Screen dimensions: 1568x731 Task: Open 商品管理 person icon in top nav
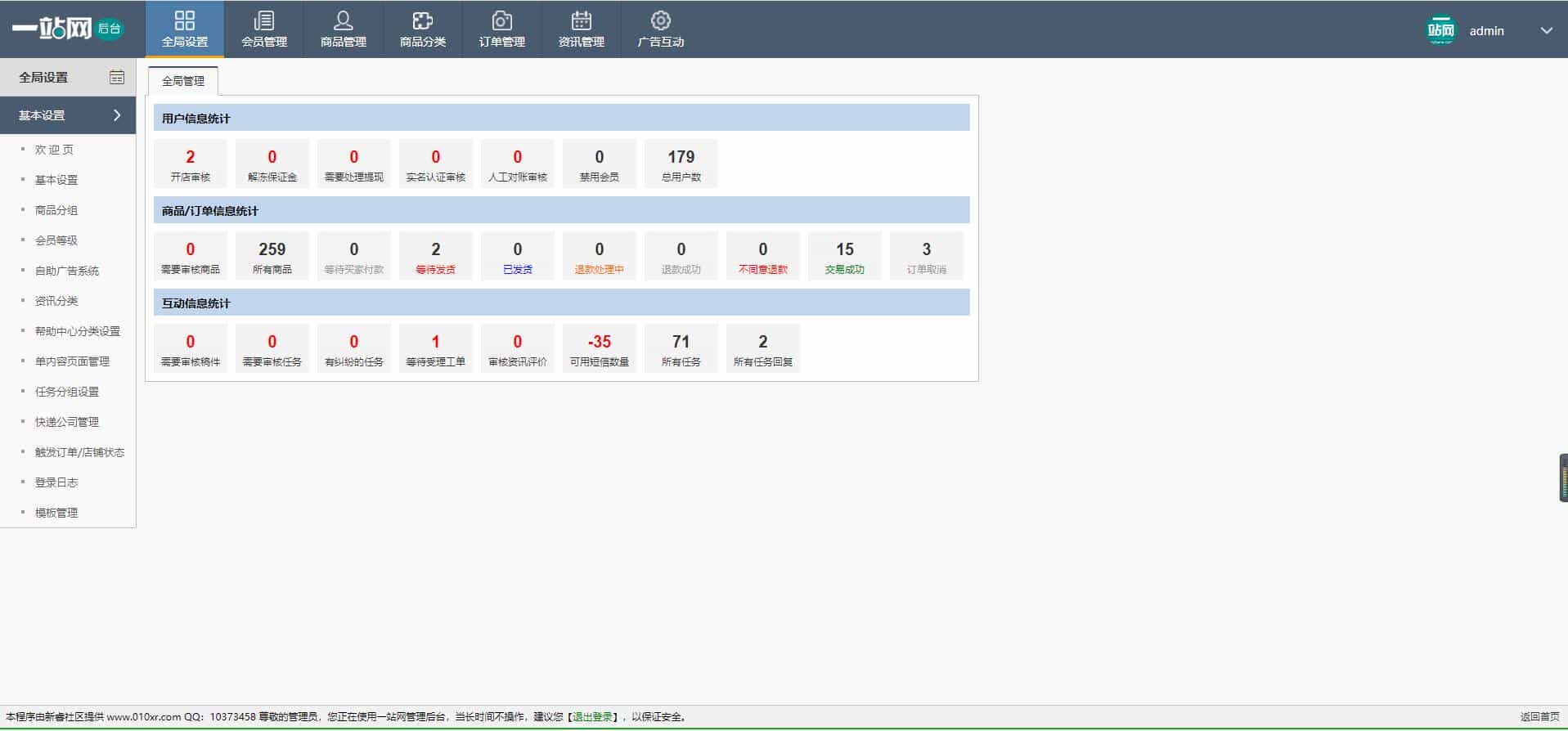(x=344, y=20)
